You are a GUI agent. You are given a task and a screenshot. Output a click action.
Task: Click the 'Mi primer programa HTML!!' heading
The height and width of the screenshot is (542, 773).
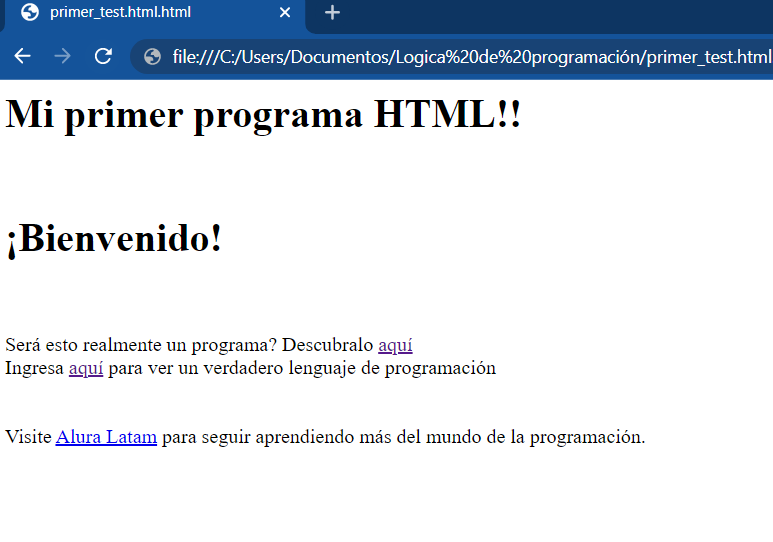pyautogui.click(x=263, y=114)
